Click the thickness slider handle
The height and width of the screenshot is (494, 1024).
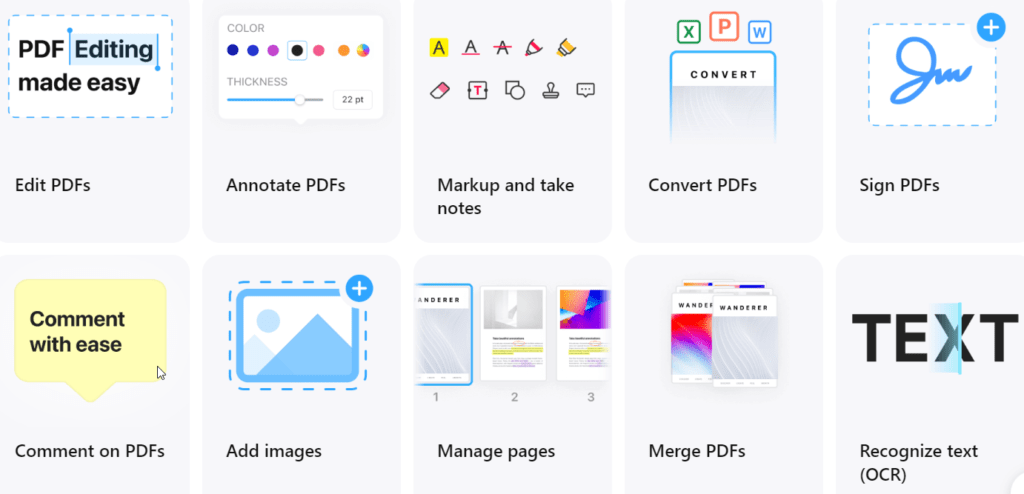[300, 100]
